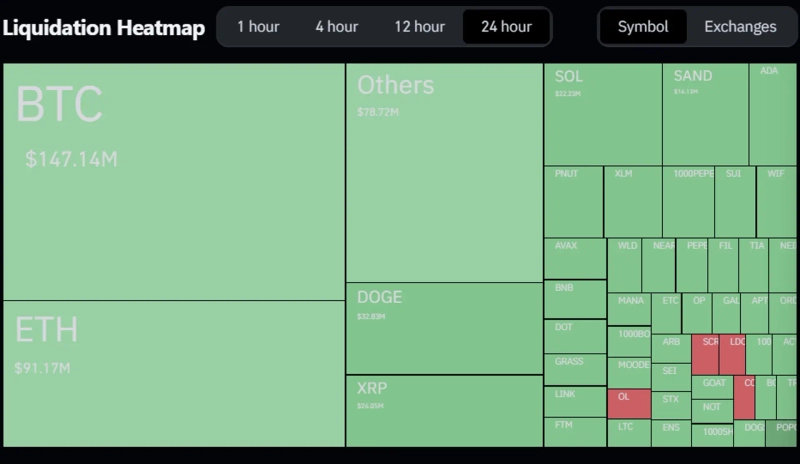Image resolution: width=800 pixels, height=464 pixels.
Task: Select the SOL liquidation tile
Action: pyautogui.click(x=602, y=114)
